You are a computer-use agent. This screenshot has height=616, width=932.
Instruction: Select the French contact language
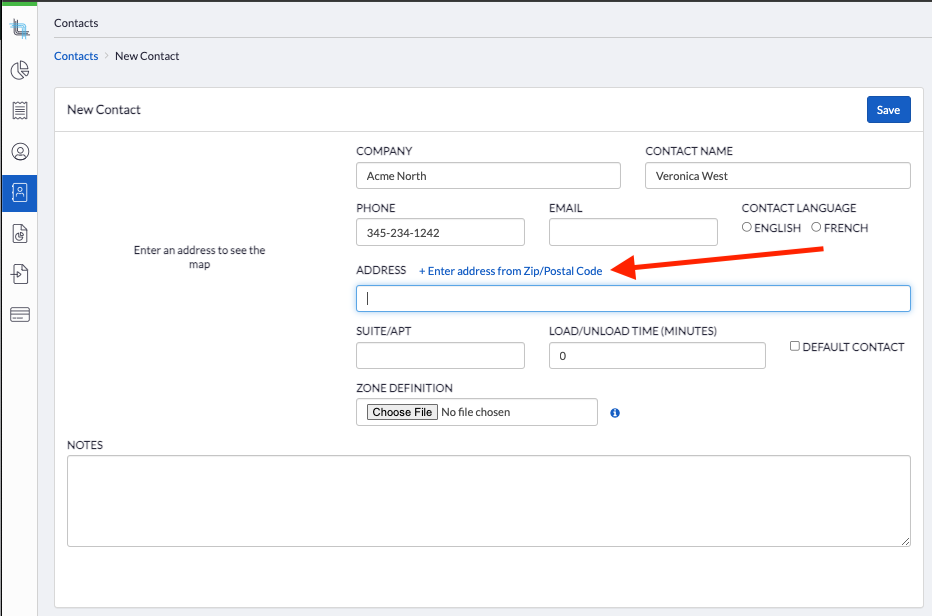(816, 227)
